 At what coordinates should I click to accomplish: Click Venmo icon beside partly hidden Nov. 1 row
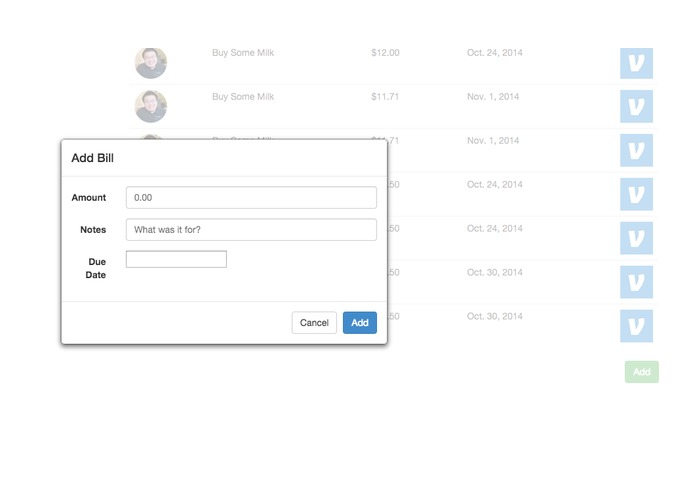point(636,150)
